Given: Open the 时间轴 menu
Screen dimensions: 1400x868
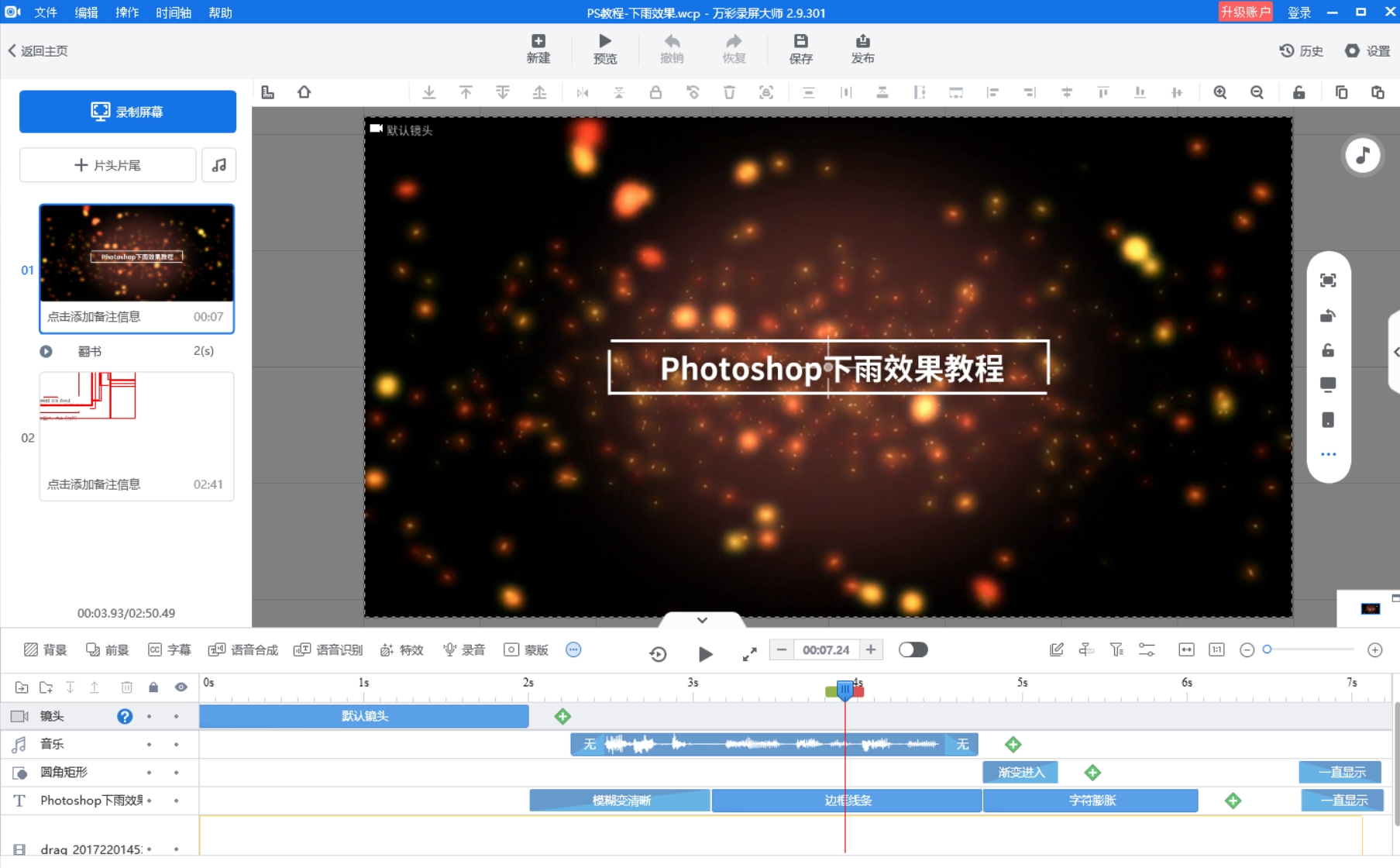Looking at the screenshot, I should (x=174, y=12).
